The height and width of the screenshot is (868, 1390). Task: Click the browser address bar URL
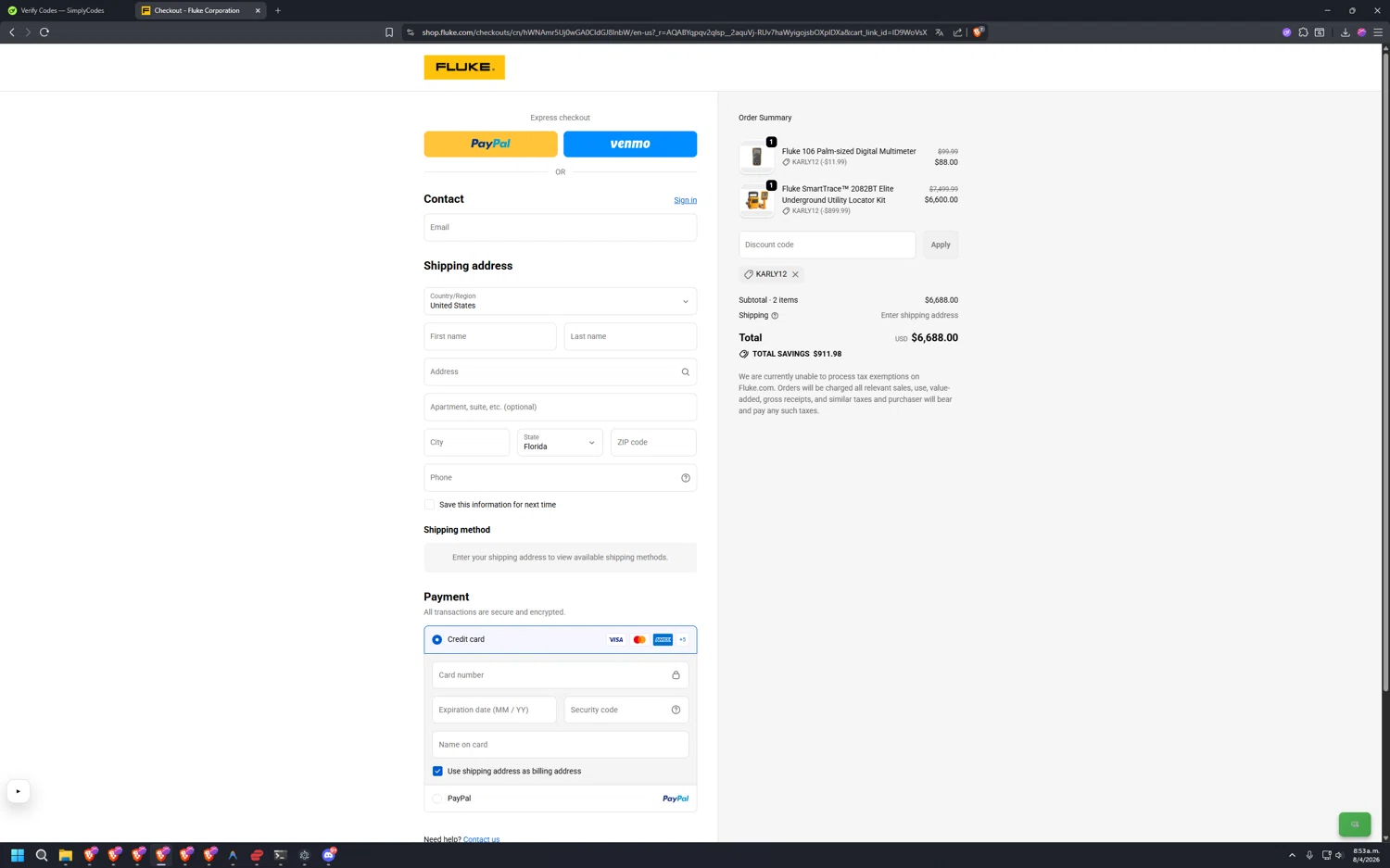pyautogui.click(x=674, y=32)
